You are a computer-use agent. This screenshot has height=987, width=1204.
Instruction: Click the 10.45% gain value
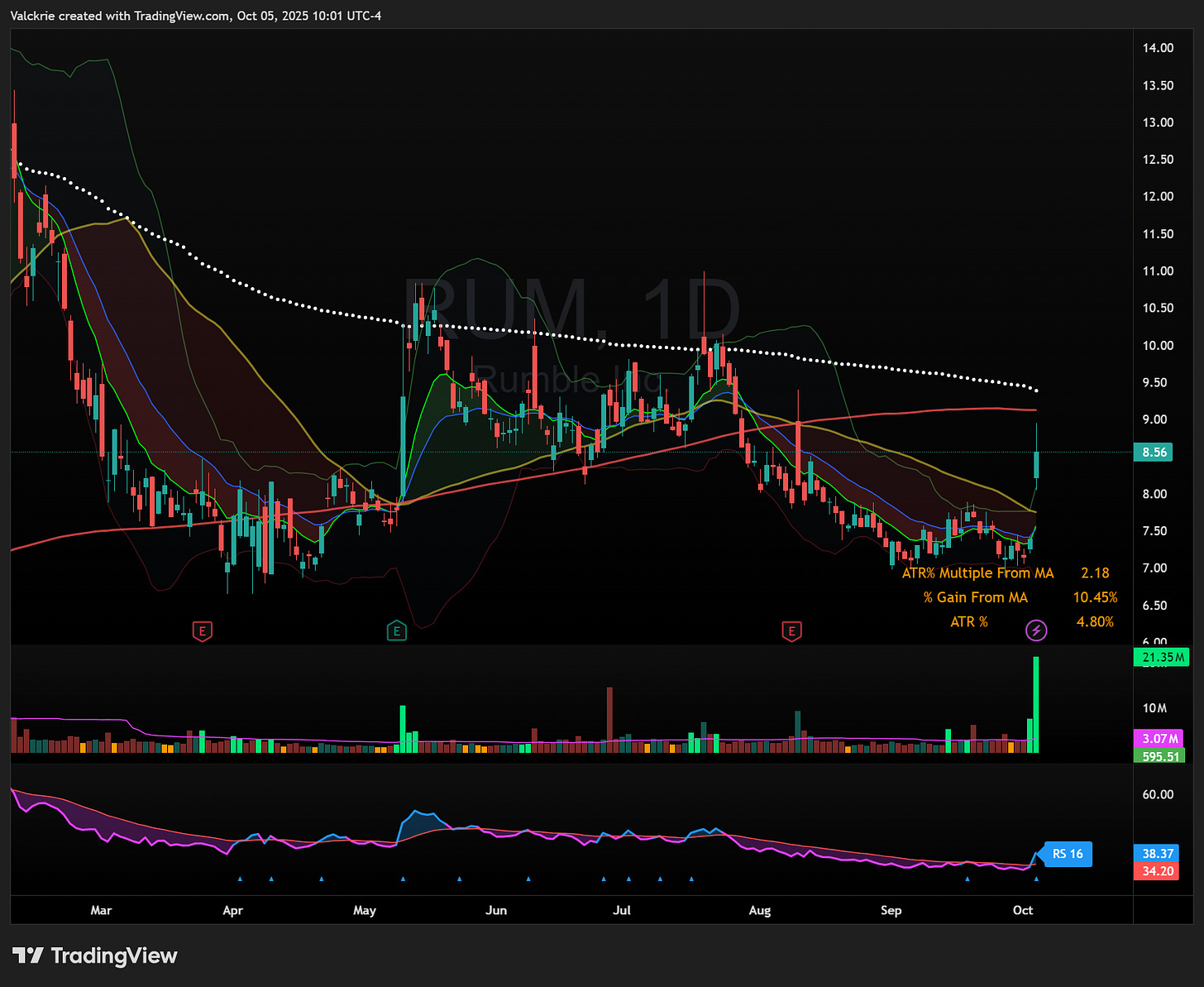[1095, 597]
